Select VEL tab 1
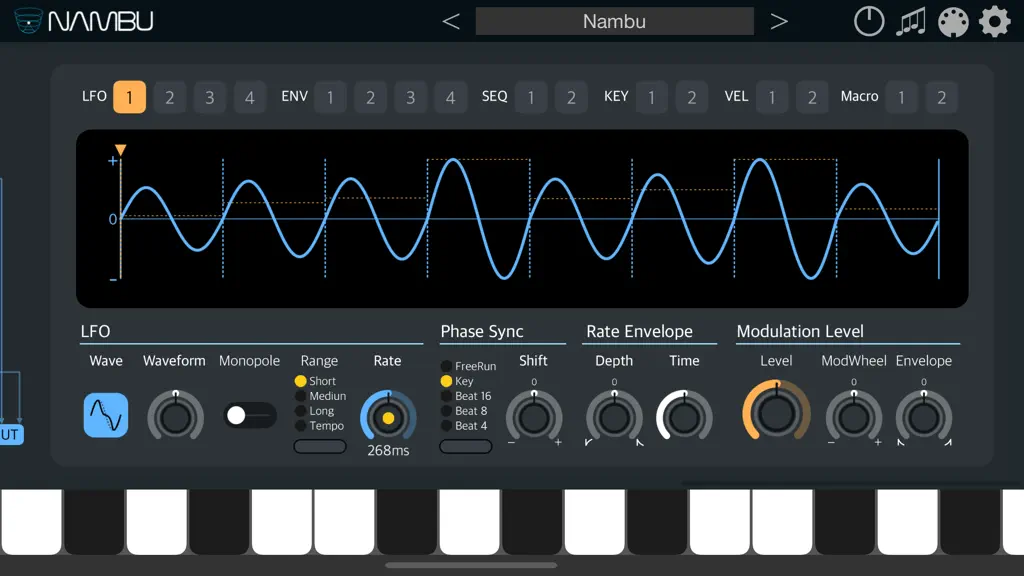The height and width of the screenshot is (576, 1024). (x=772, y=97)
